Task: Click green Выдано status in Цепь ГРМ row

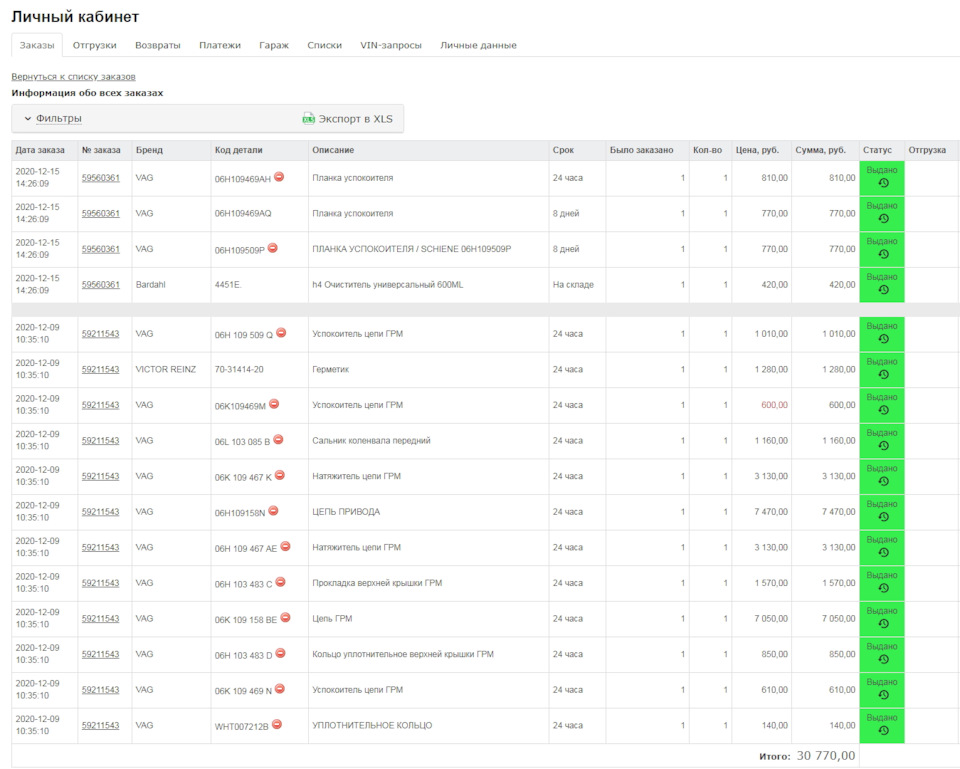Action: pyautogui.click(x=881, y=611)
